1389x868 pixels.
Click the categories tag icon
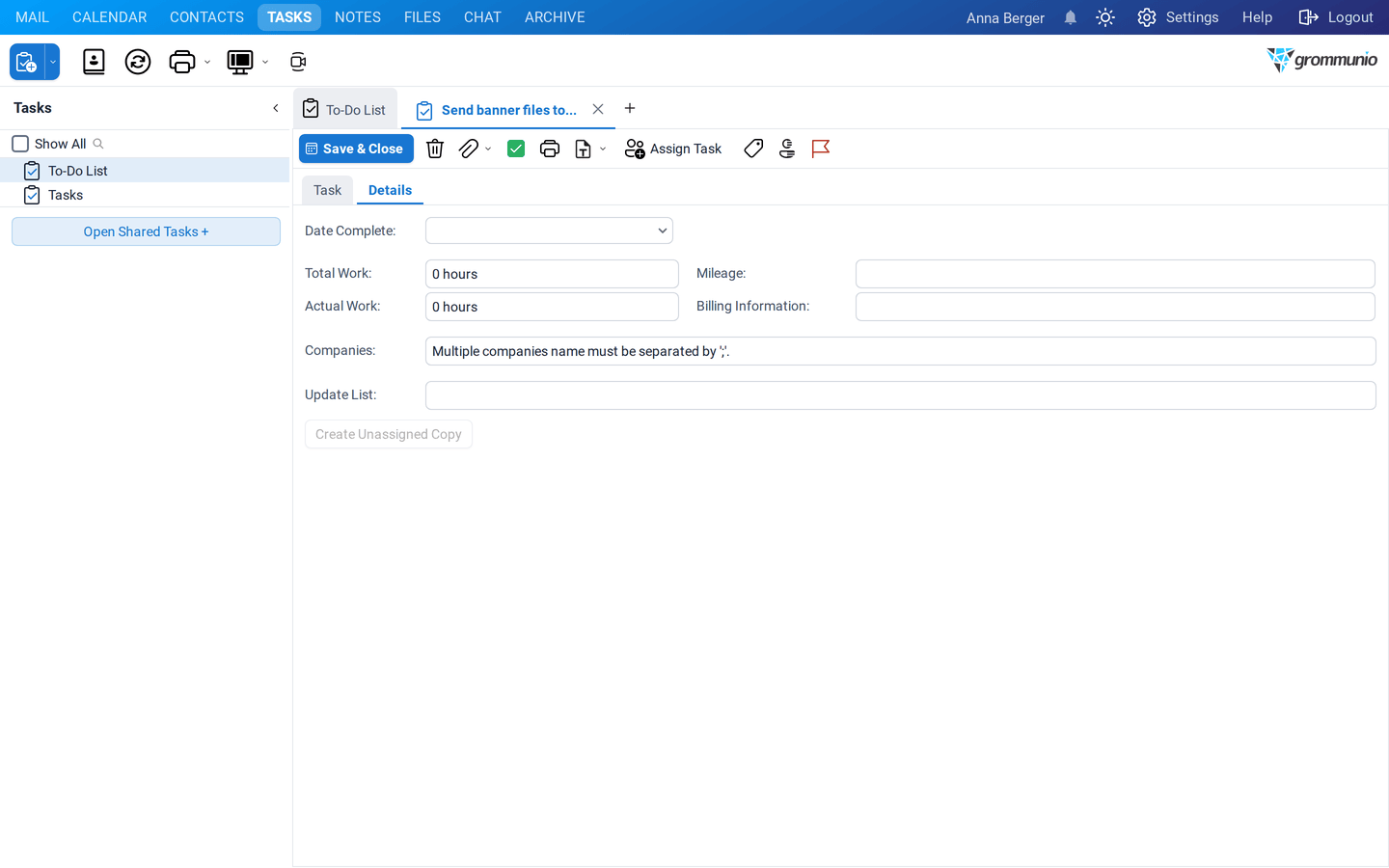pos(753,149)
